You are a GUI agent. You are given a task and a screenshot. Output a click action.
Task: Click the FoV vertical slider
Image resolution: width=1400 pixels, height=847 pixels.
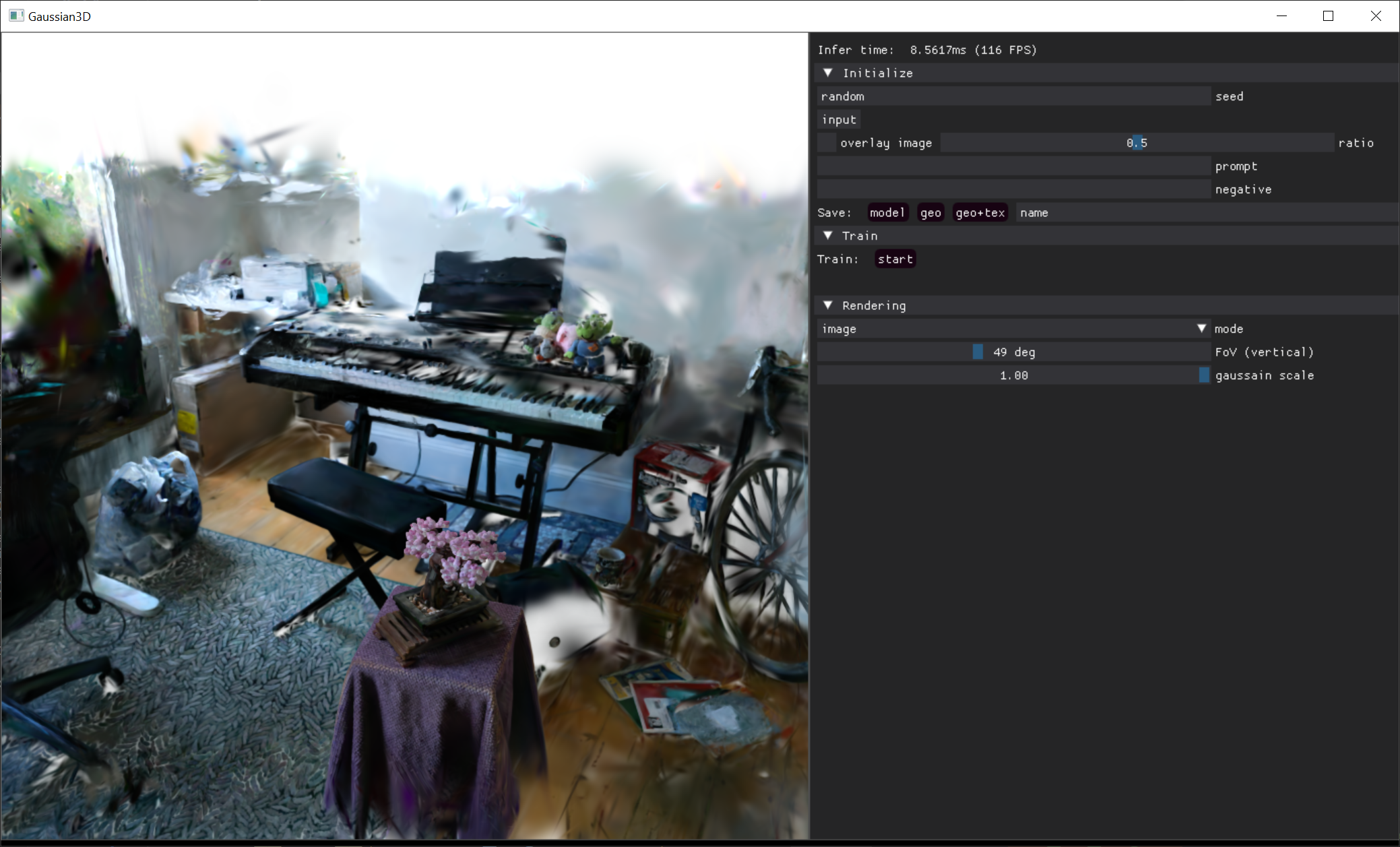1013,352
